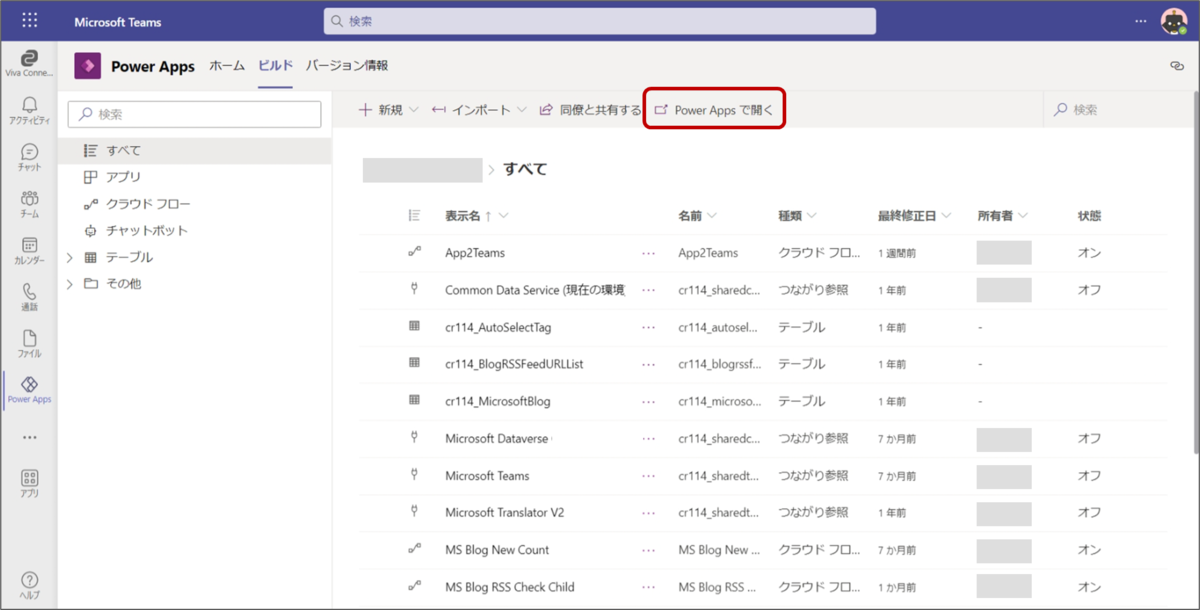The image size is (1200, 610).
Task: Open the Microsoft Dataverse connection reference
Action: (498, 439)
